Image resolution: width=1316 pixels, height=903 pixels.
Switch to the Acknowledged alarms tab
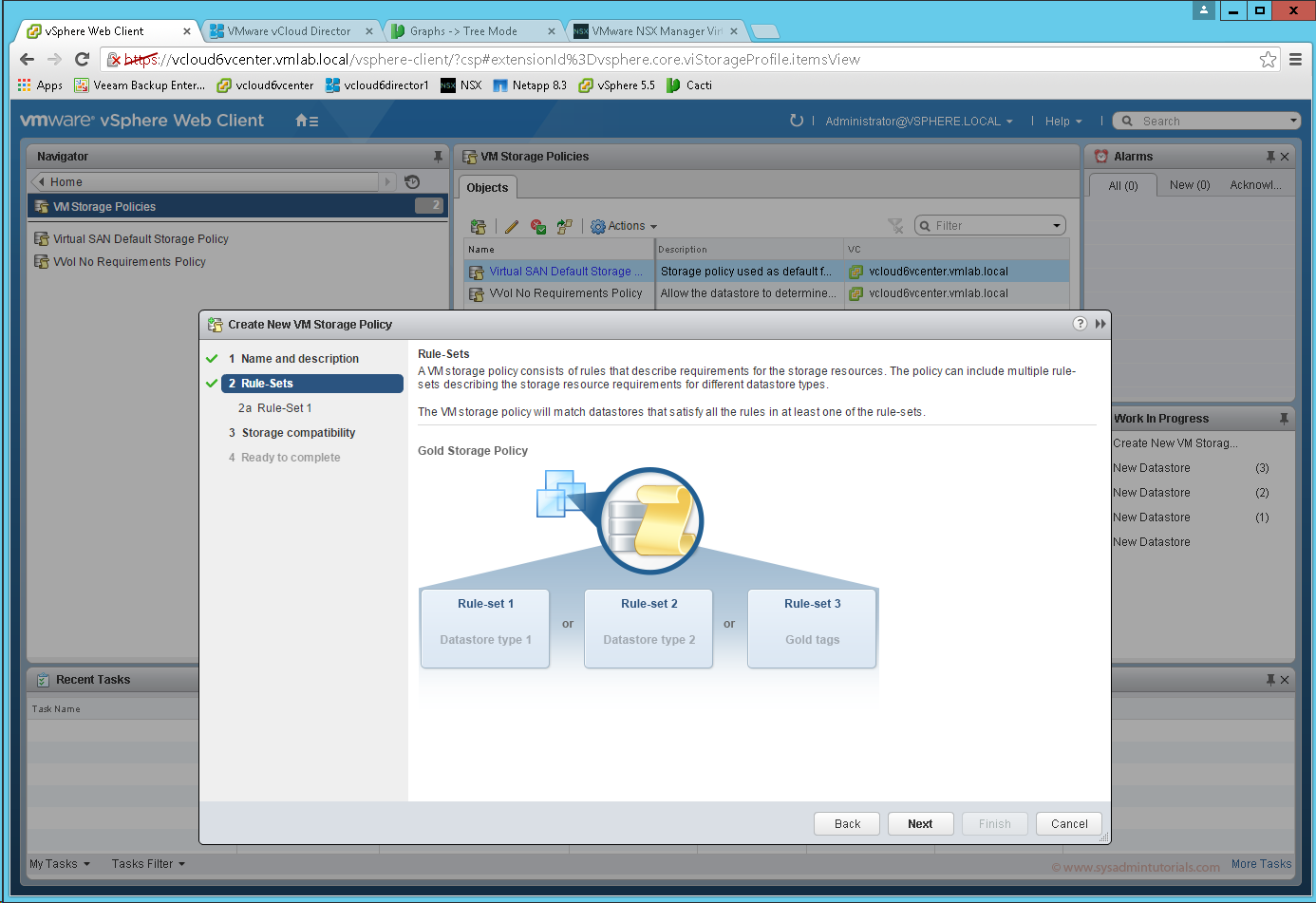pos(1255,185)
